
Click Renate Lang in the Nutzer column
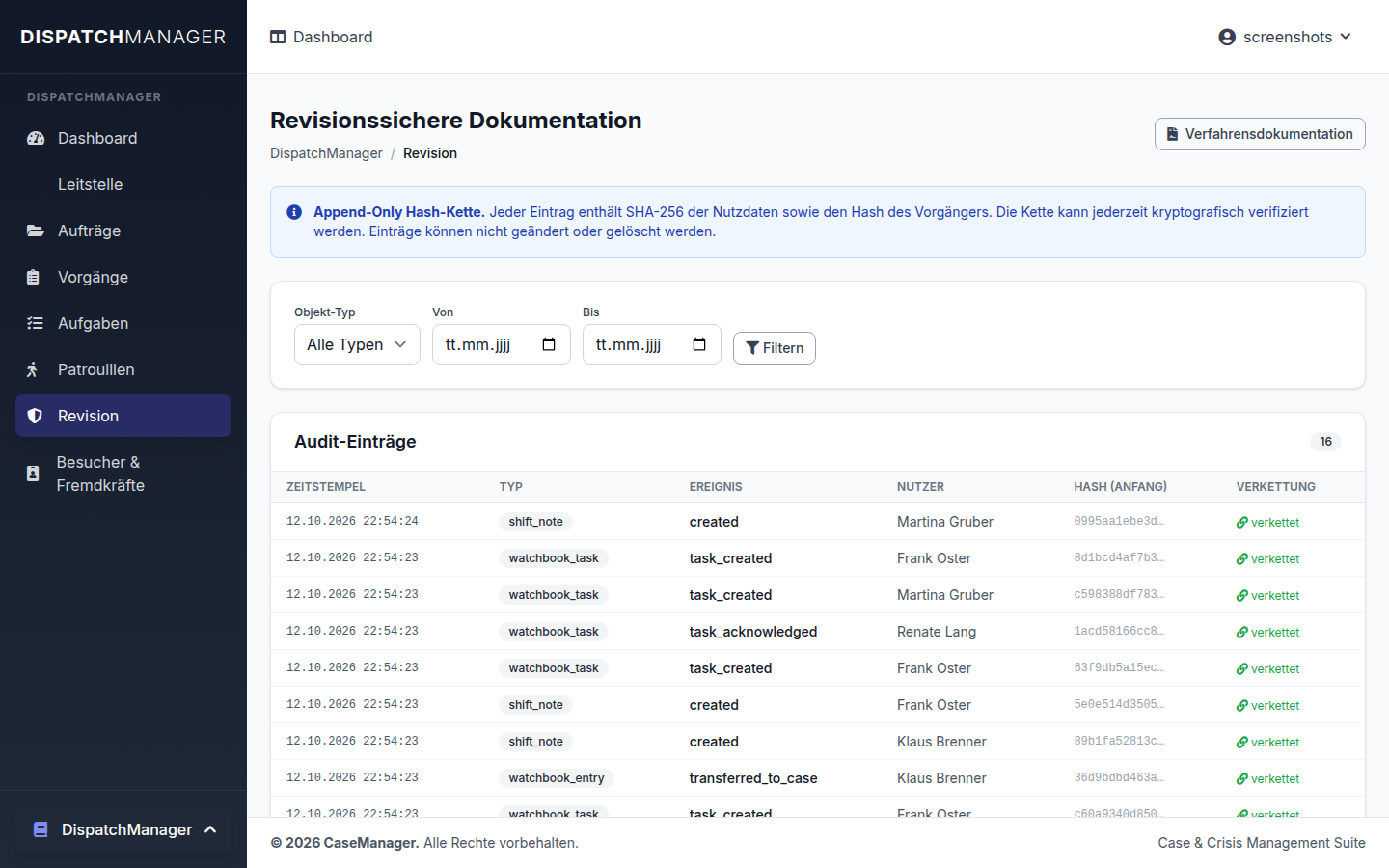(x=937, y=632)
